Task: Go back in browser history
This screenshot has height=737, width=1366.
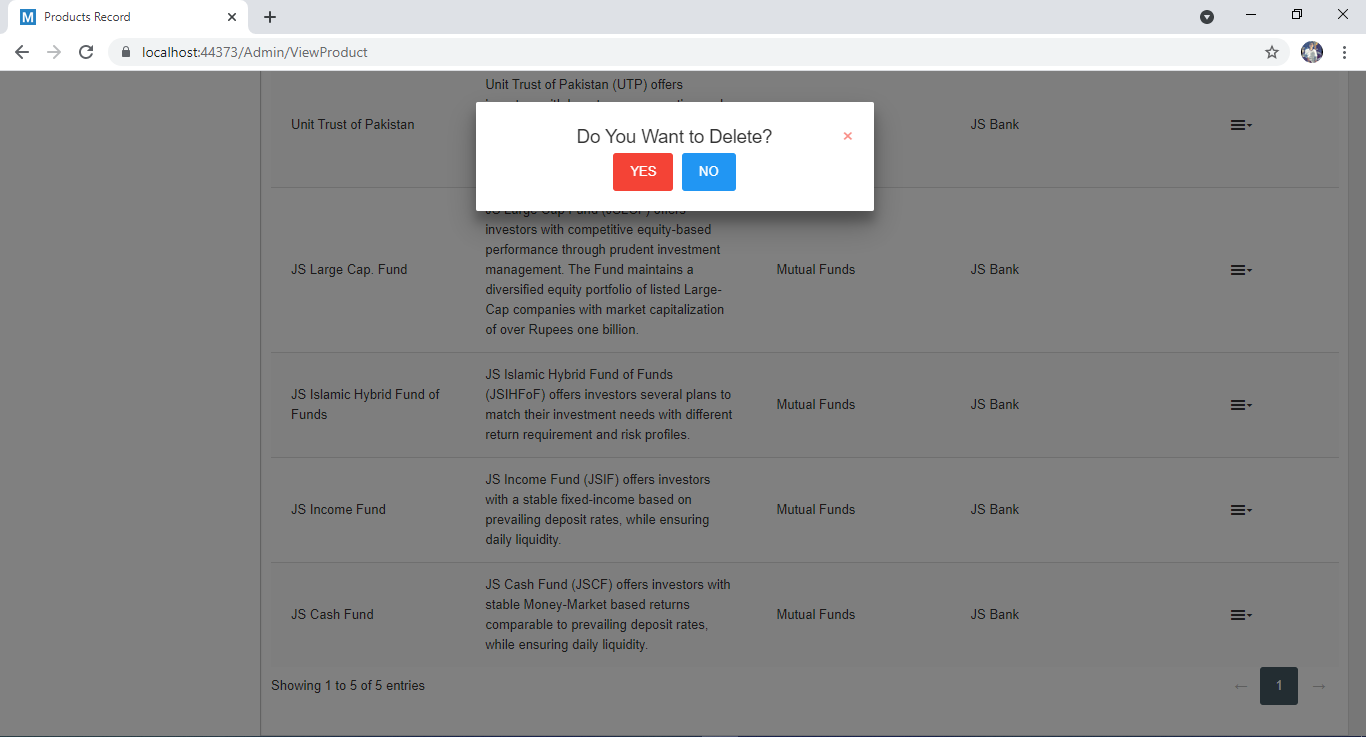Action: click(x=22, y=52)
